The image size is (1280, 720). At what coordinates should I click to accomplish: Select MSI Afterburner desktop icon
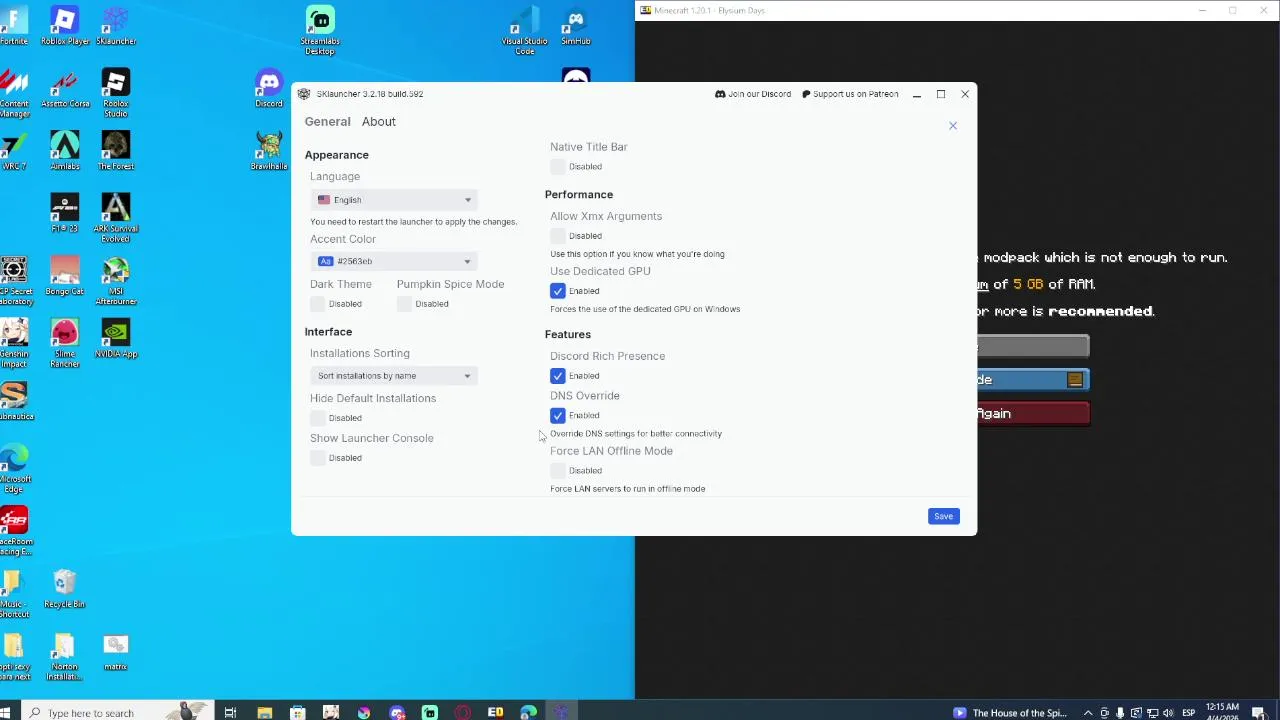coord(116,281)
